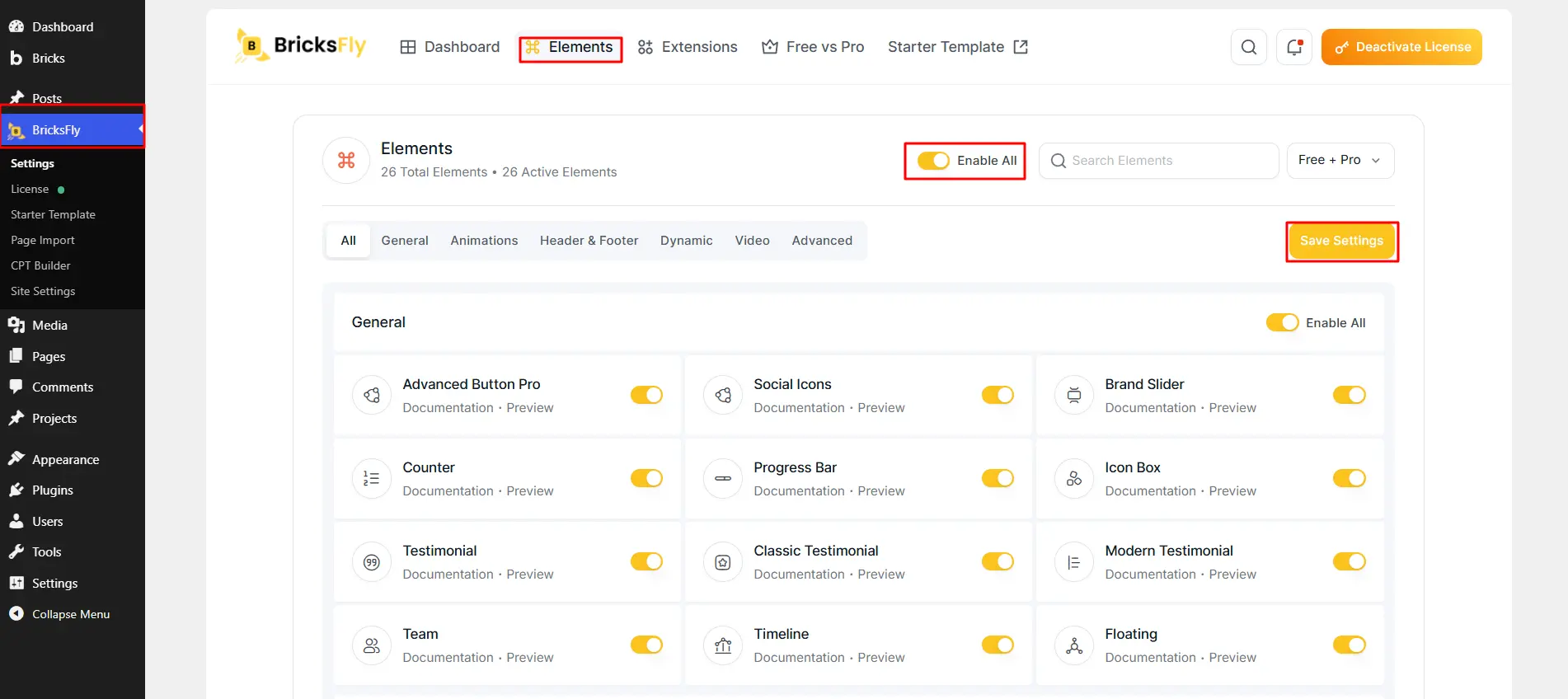Click the Icon Box element icon
1568x699 pixels.
(1074, 478)
